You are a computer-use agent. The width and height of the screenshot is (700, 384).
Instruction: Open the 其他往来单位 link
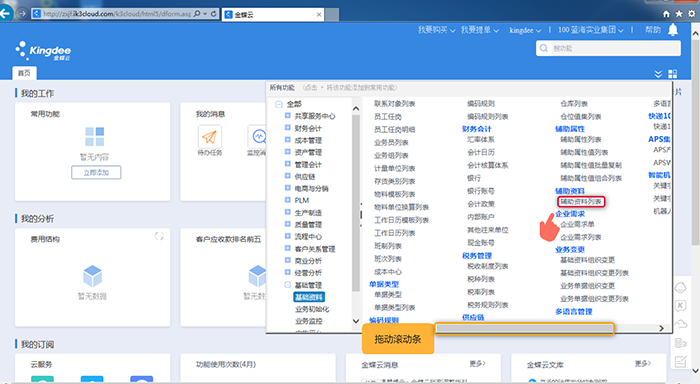[x=488, y=230]
